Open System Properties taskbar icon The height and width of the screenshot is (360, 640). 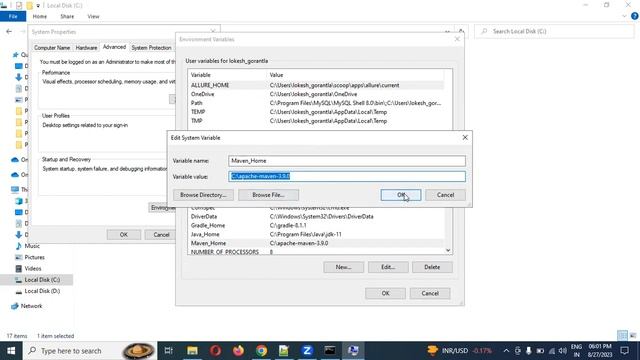(x=353, y=351)
